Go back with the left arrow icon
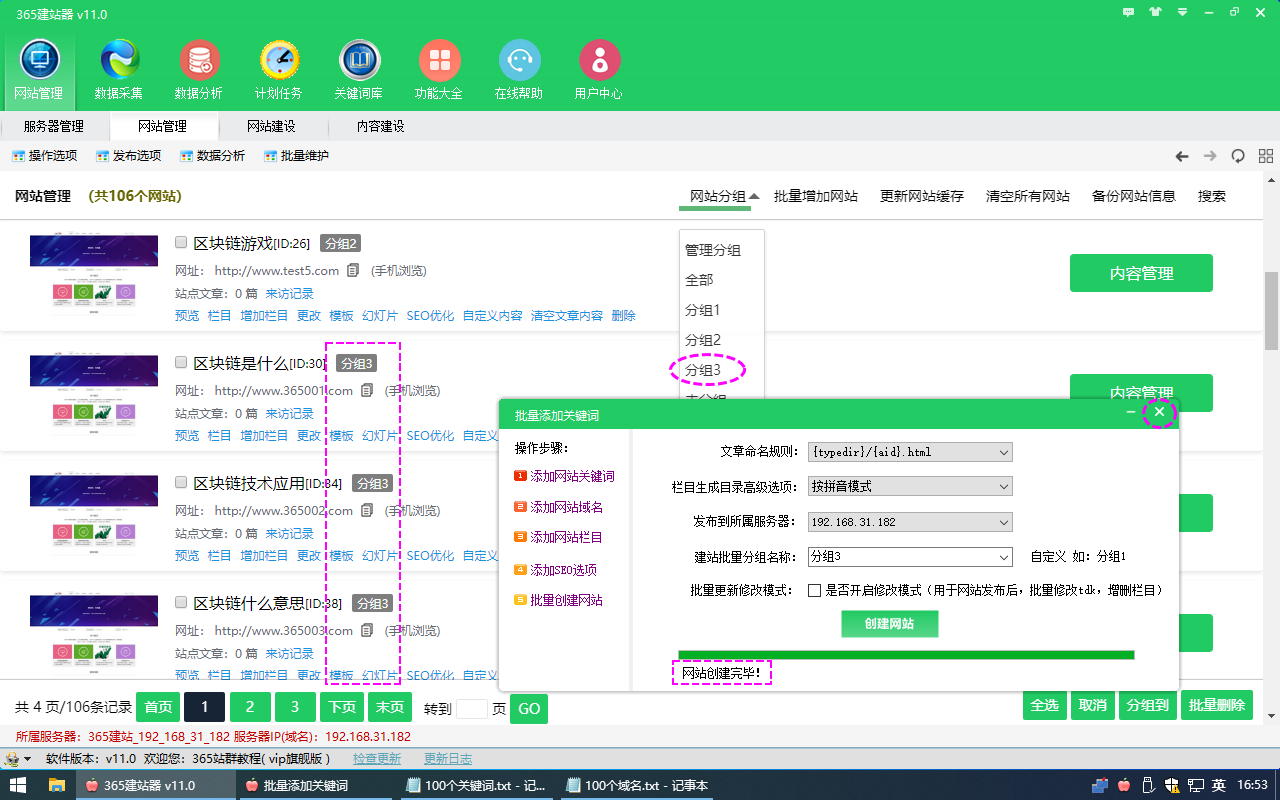This screenshot has height=800, width=1280. [1182, 156]
